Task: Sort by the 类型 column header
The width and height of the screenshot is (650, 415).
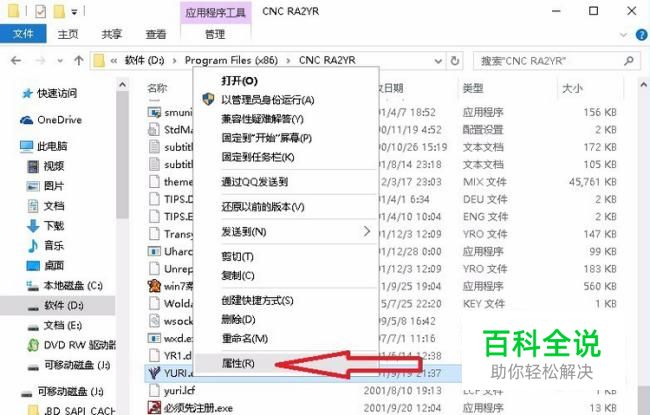Action: (x=473, y=88)
